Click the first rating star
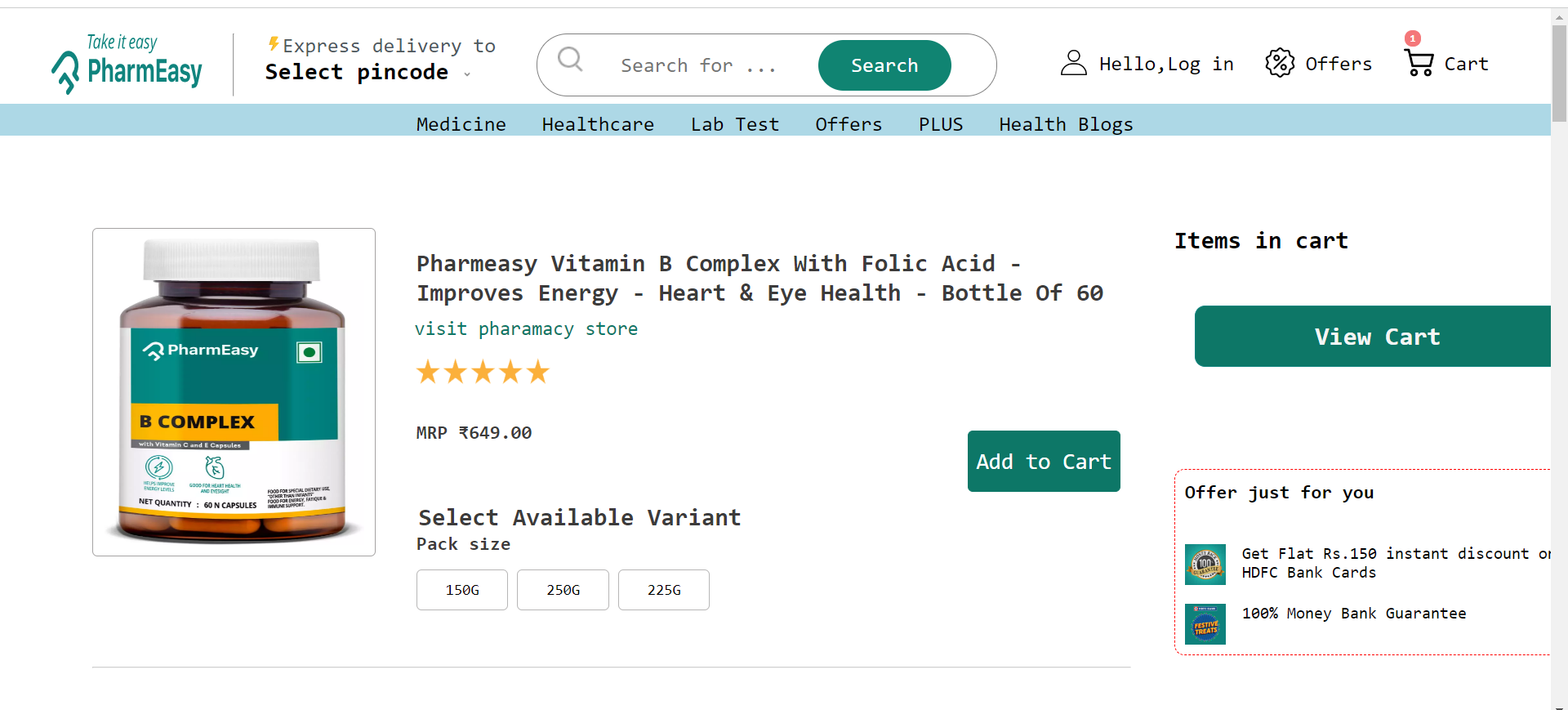This screenshot has height=710, width=1568. (428, 372)
